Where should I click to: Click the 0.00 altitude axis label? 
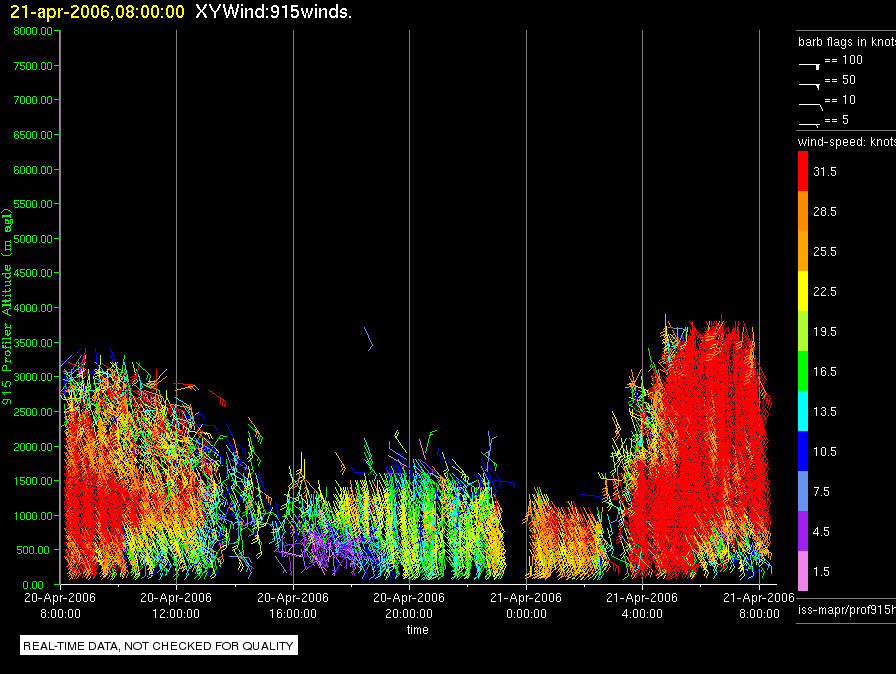coord(33,585)
